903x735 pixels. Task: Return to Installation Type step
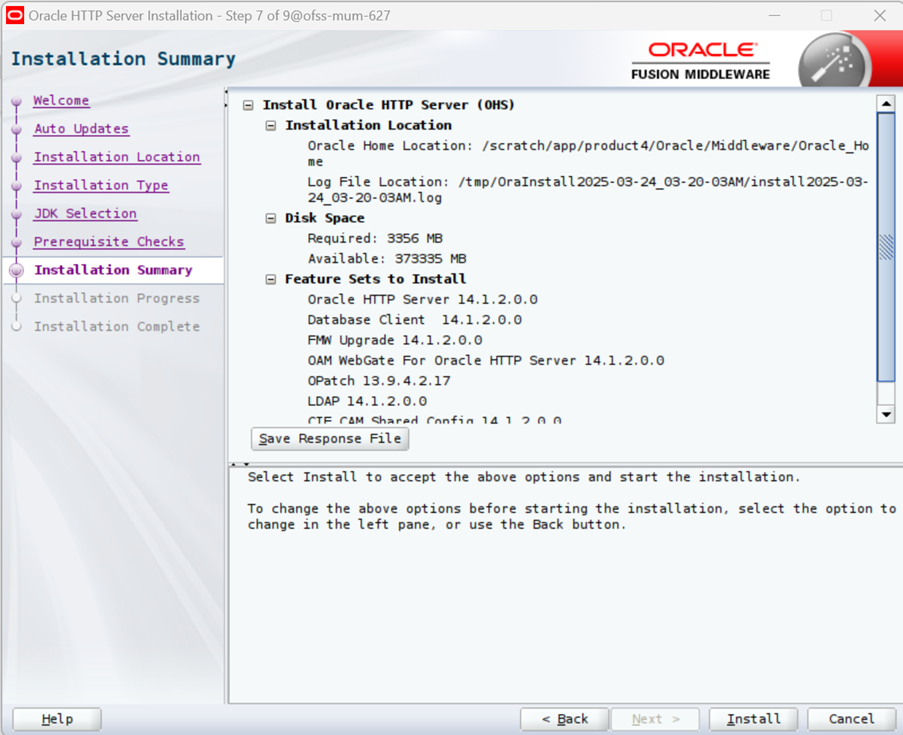click(x=101, y=185)
